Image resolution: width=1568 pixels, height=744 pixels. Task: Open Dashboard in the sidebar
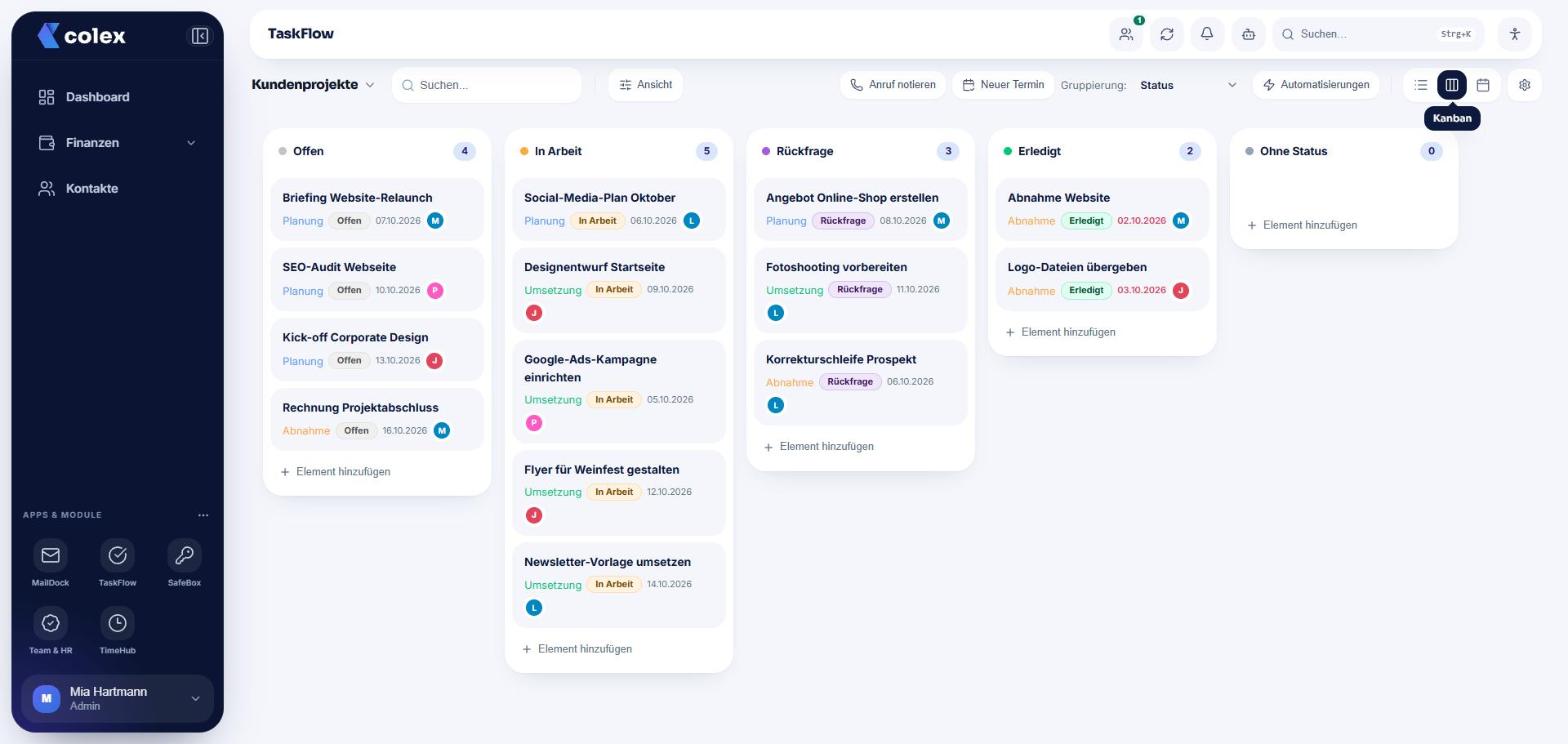[x=117, y=97]
